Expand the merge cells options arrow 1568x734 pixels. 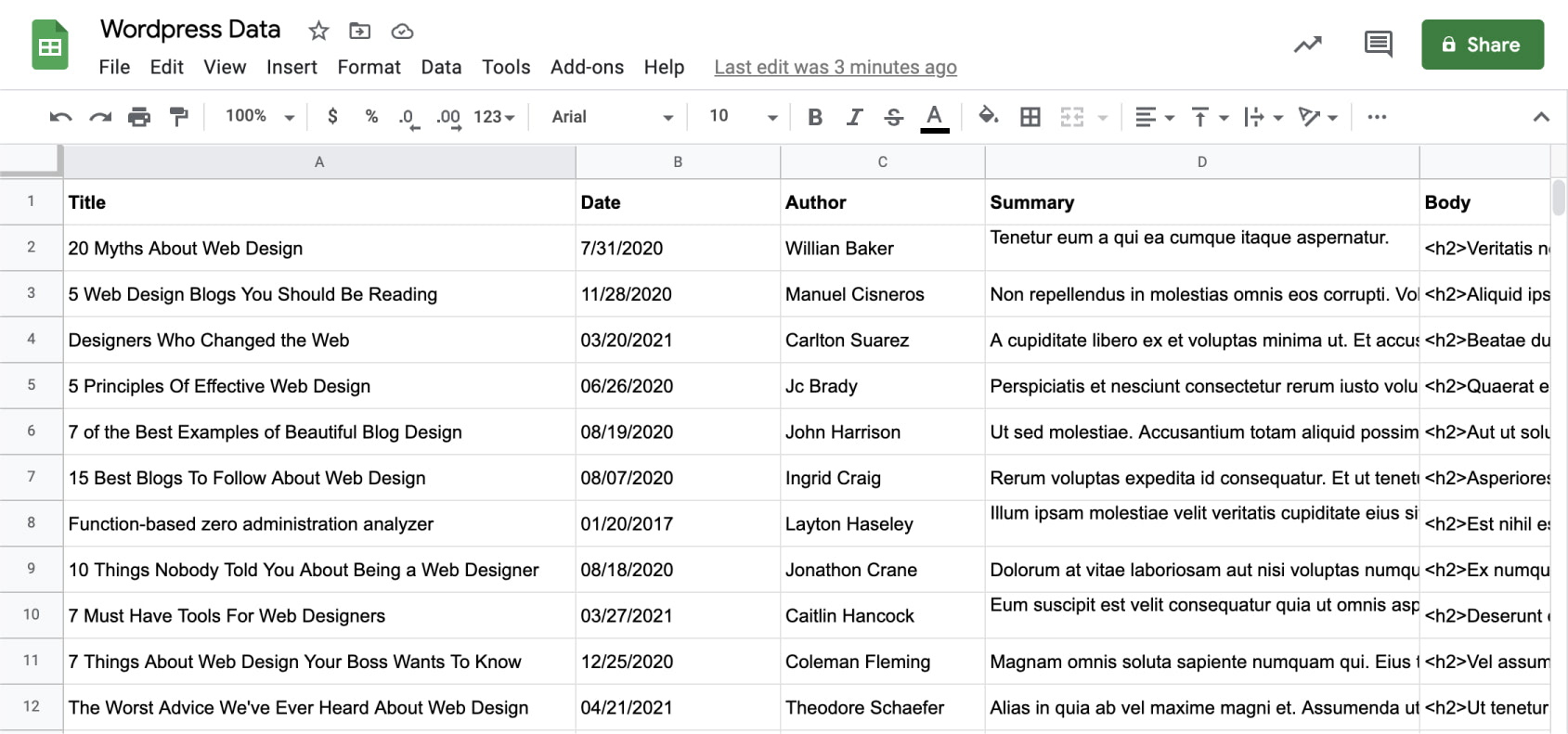[1103, 118]
